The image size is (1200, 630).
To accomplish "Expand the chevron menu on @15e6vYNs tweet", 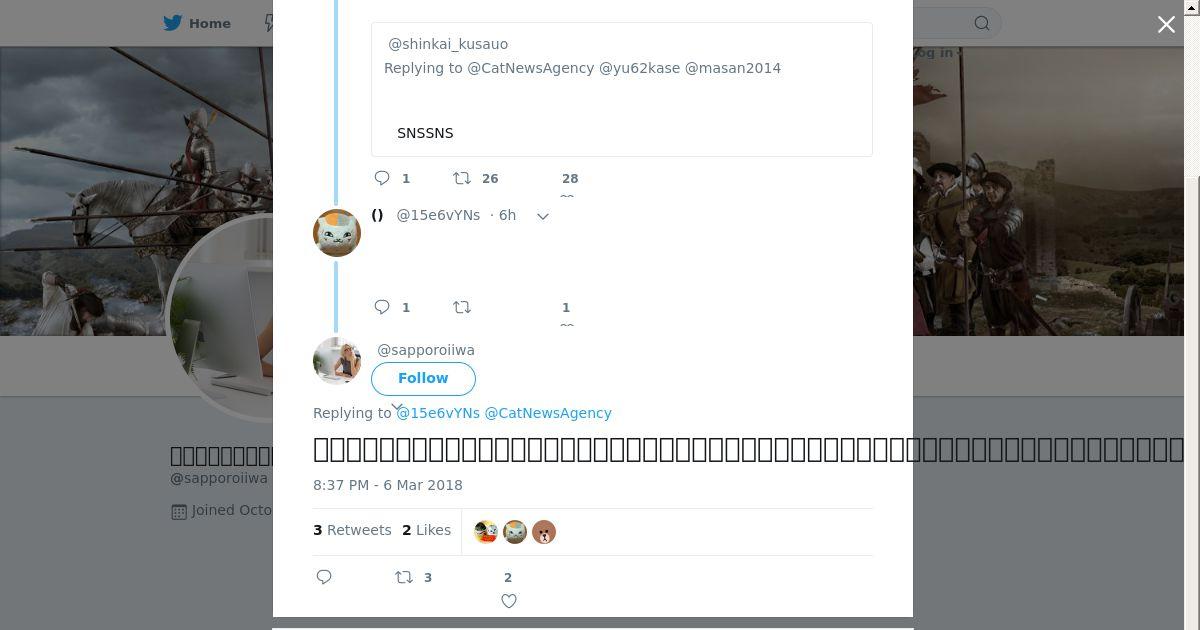I will 543,216.
